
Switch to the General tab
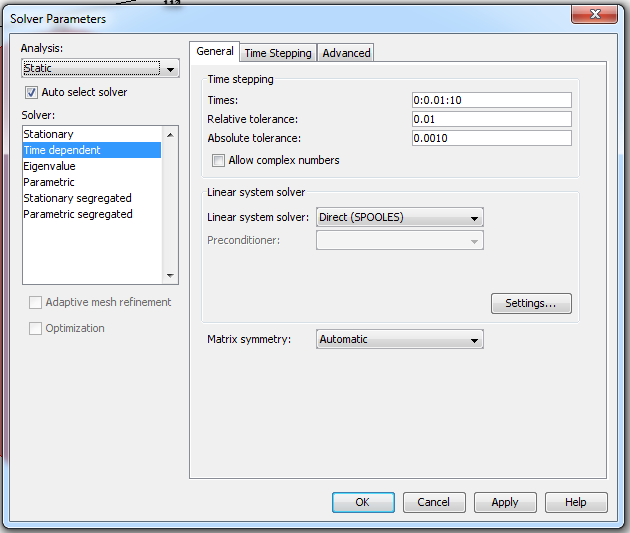pos(215,51)
